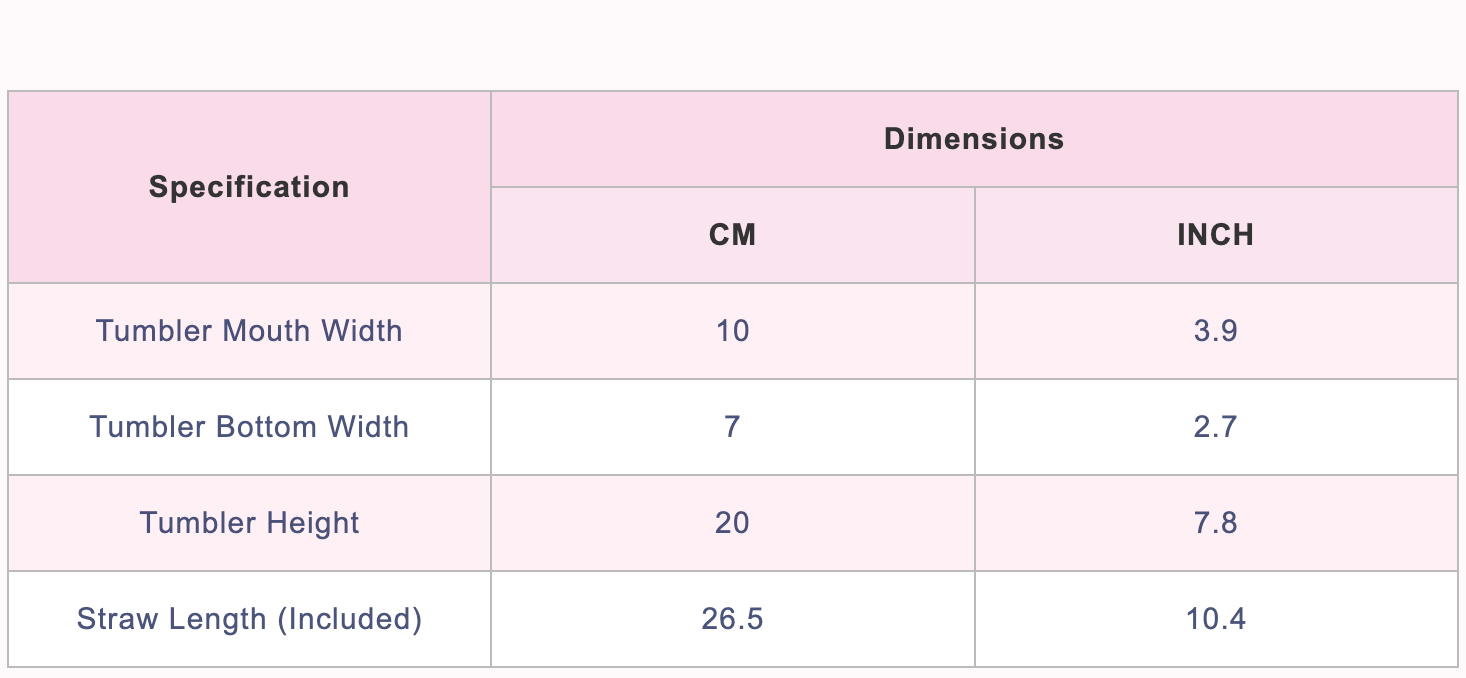Image resolution: width=1466 pixels, height=678 pixels.
Task: Select the CM column header
Action: 733,235
